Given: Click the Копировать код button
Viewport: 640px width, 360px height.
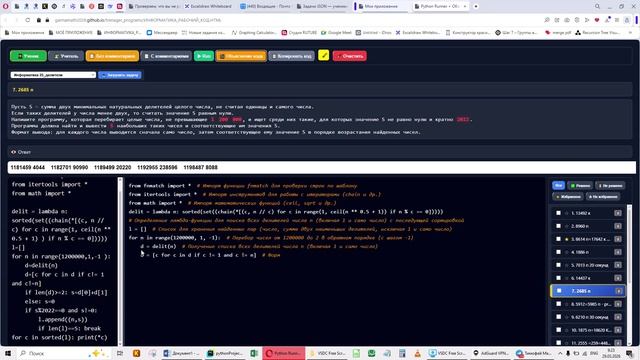Looking at the screenshot, I should pyautogui.click(x=291, y=56).
